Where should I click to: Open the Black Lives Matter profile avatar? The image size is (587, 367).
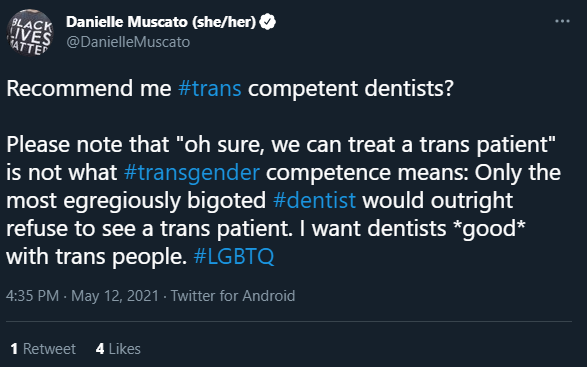coord(30,33)
